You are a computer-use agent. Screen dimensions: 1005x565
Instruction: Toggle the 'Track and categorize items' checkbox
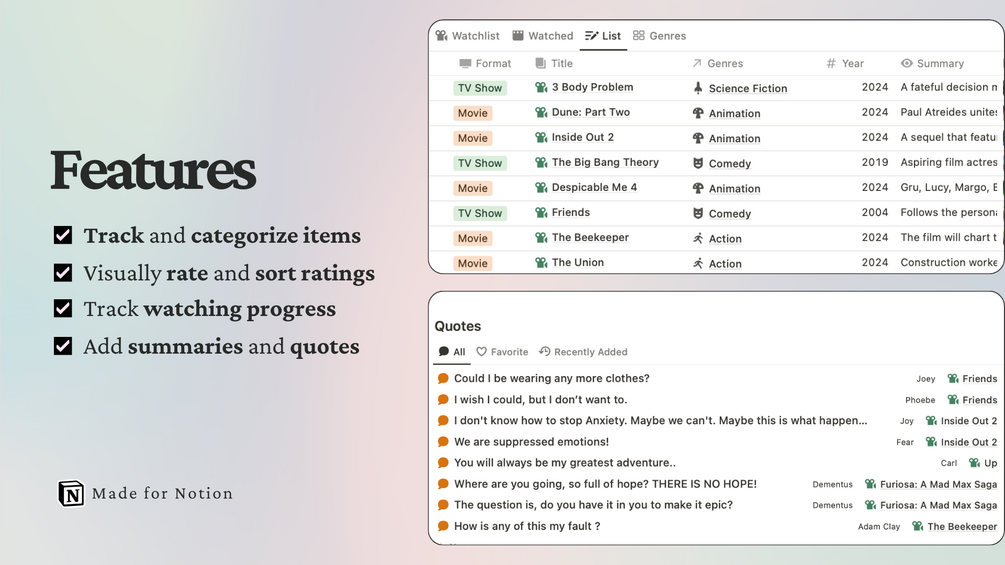63,236
